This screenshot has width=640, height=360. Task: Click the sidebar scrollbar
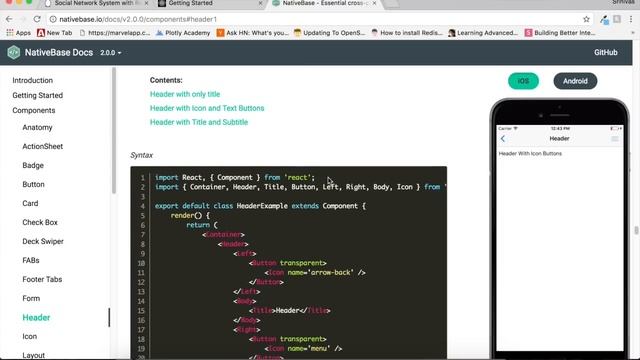[114, 131]
